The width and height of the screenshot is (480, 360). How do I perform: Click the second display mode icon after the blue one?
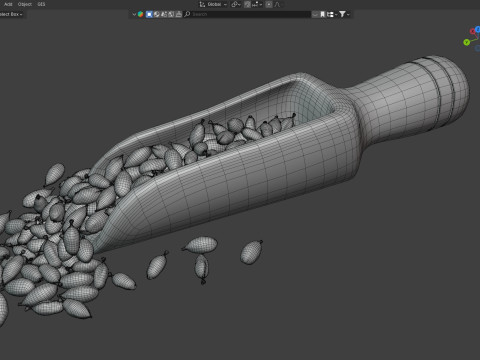156,14
